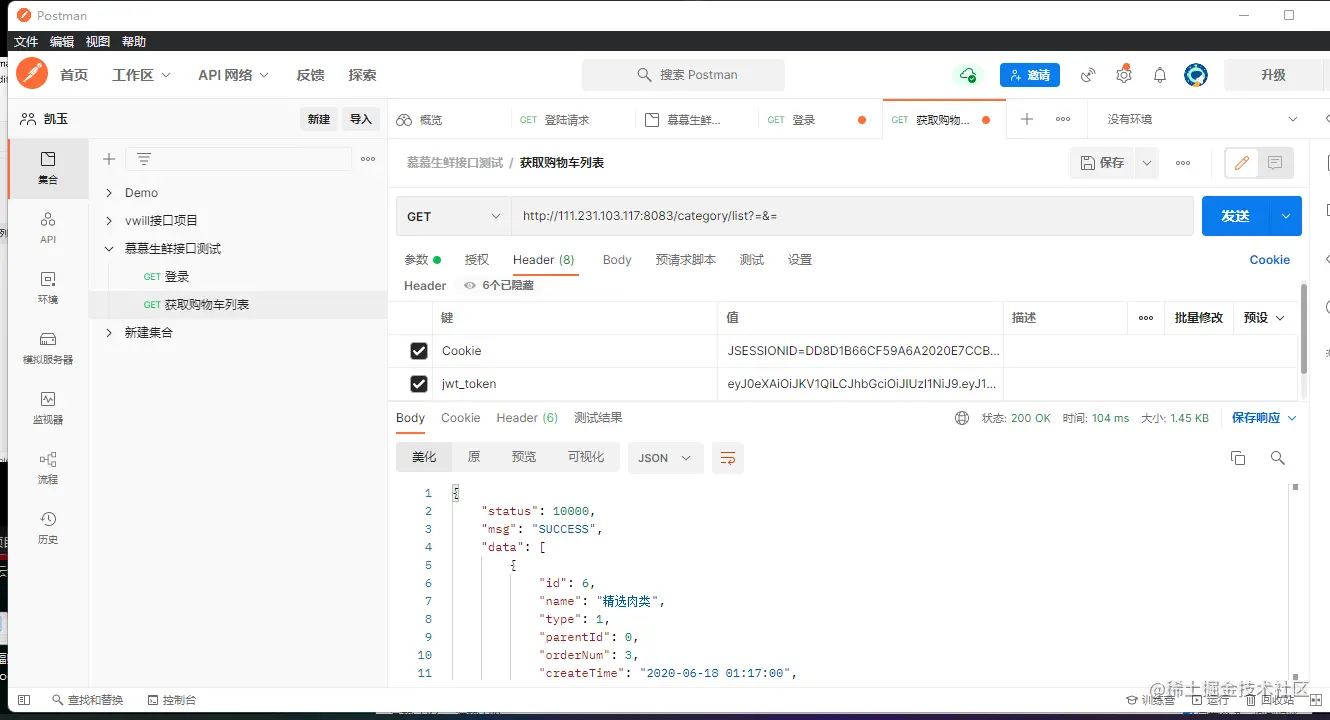Viewport: 1330px width, 720px height.
Task: Select the 模拟服务器 sidebar icon
Action: coord(48,348)
